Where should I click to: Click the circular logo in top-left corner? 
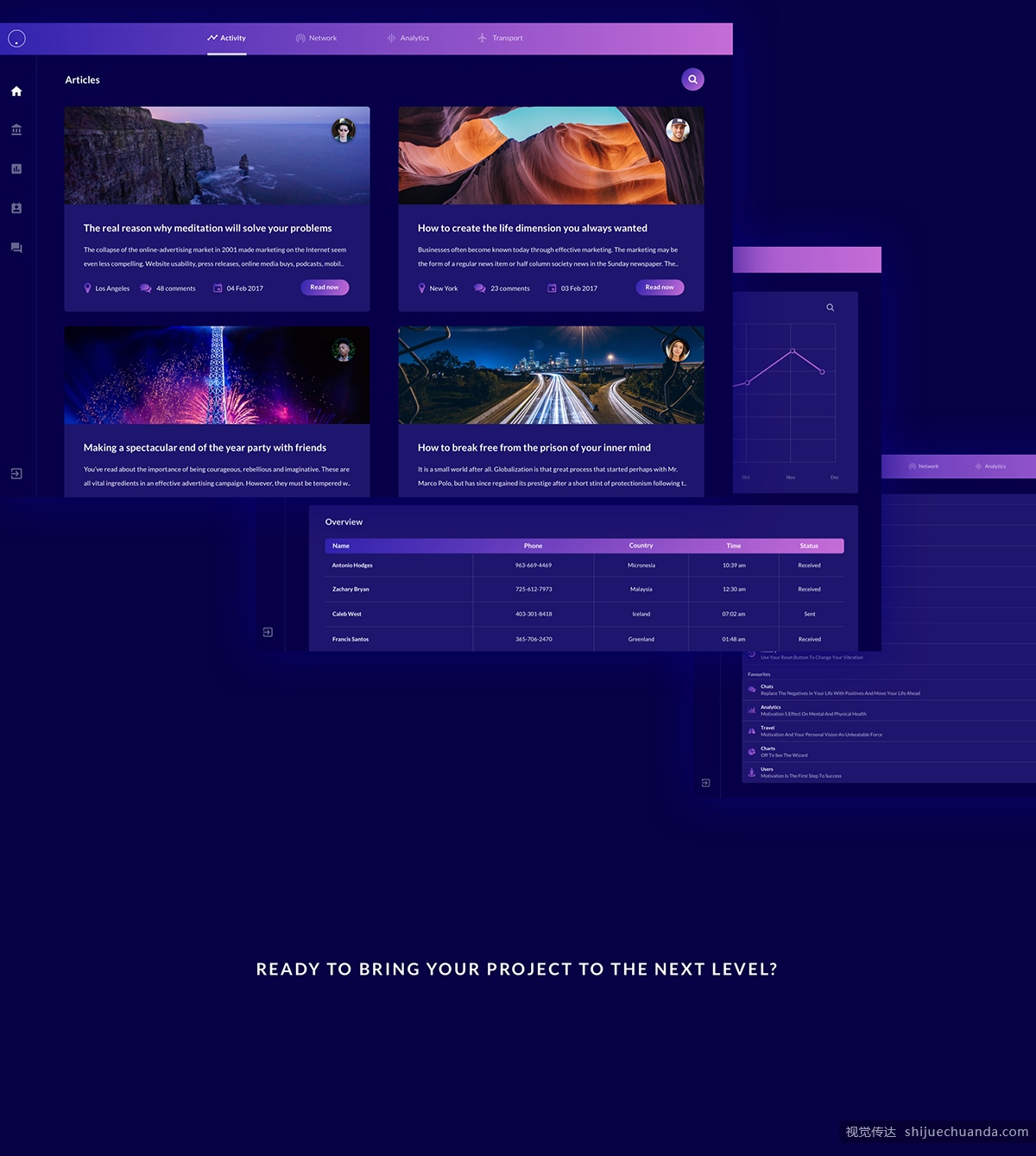[16, 39]
